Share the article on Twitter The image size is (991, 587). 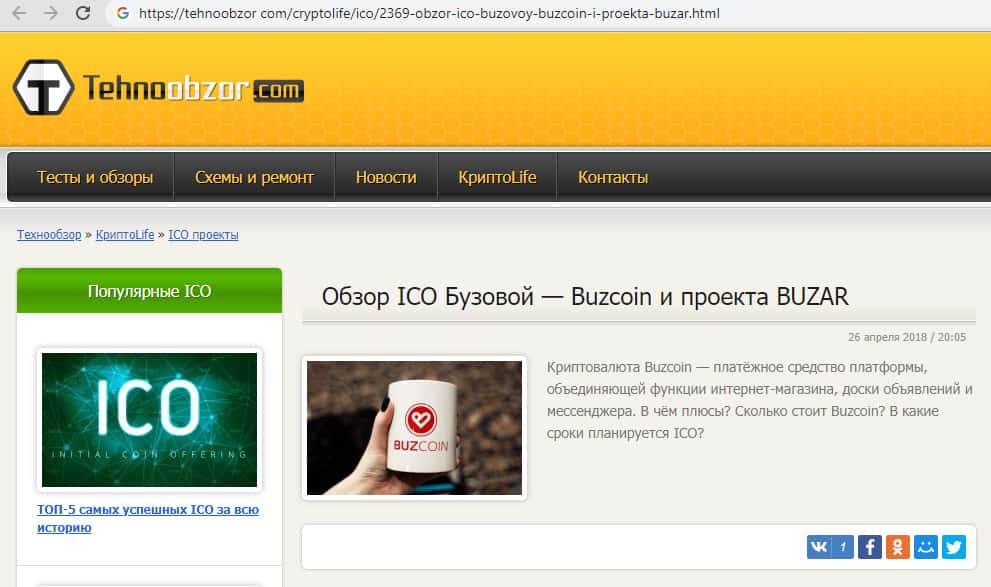click(954, 547)
